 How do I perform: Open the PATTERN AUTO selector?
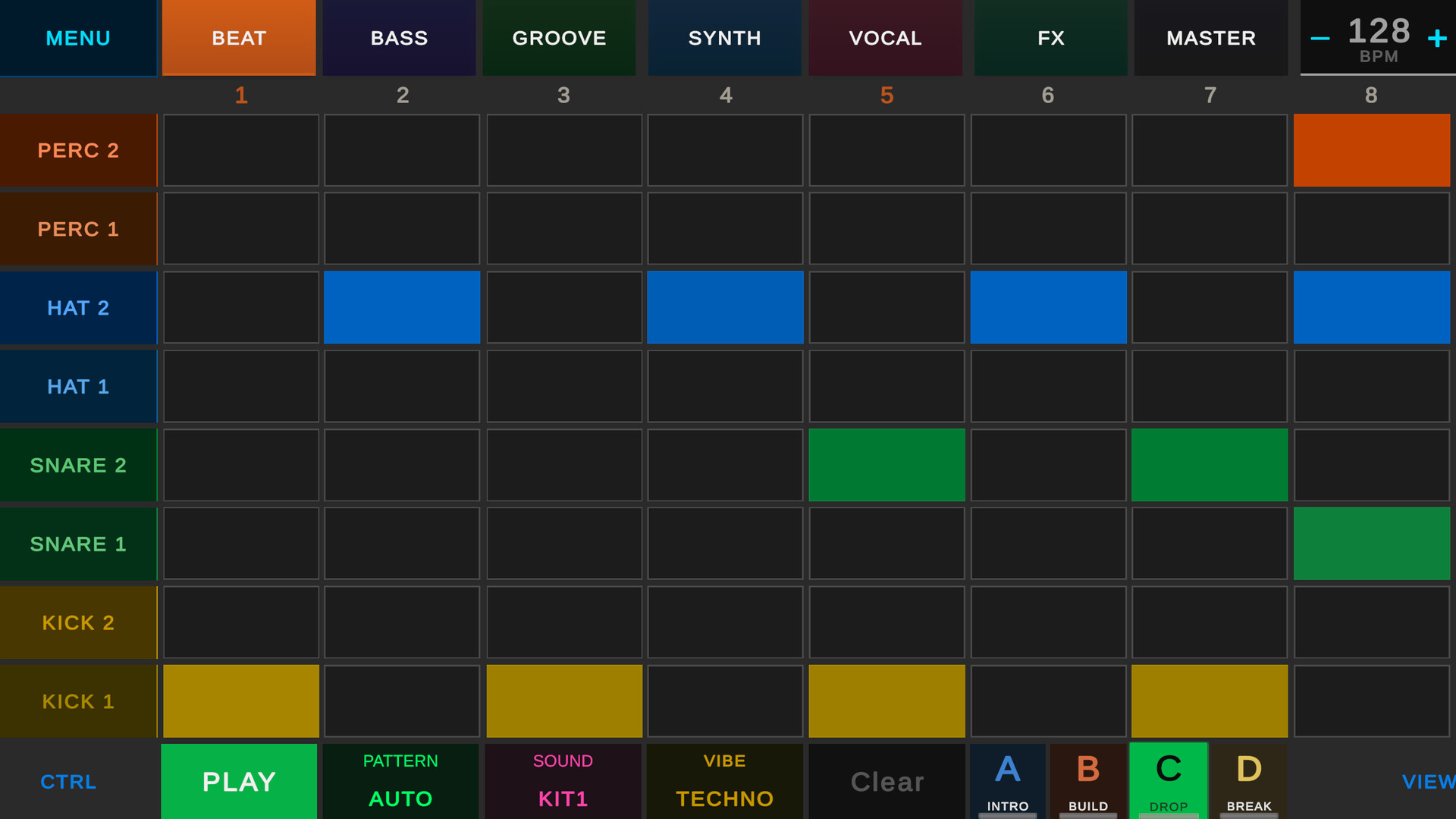pos(400,780)
